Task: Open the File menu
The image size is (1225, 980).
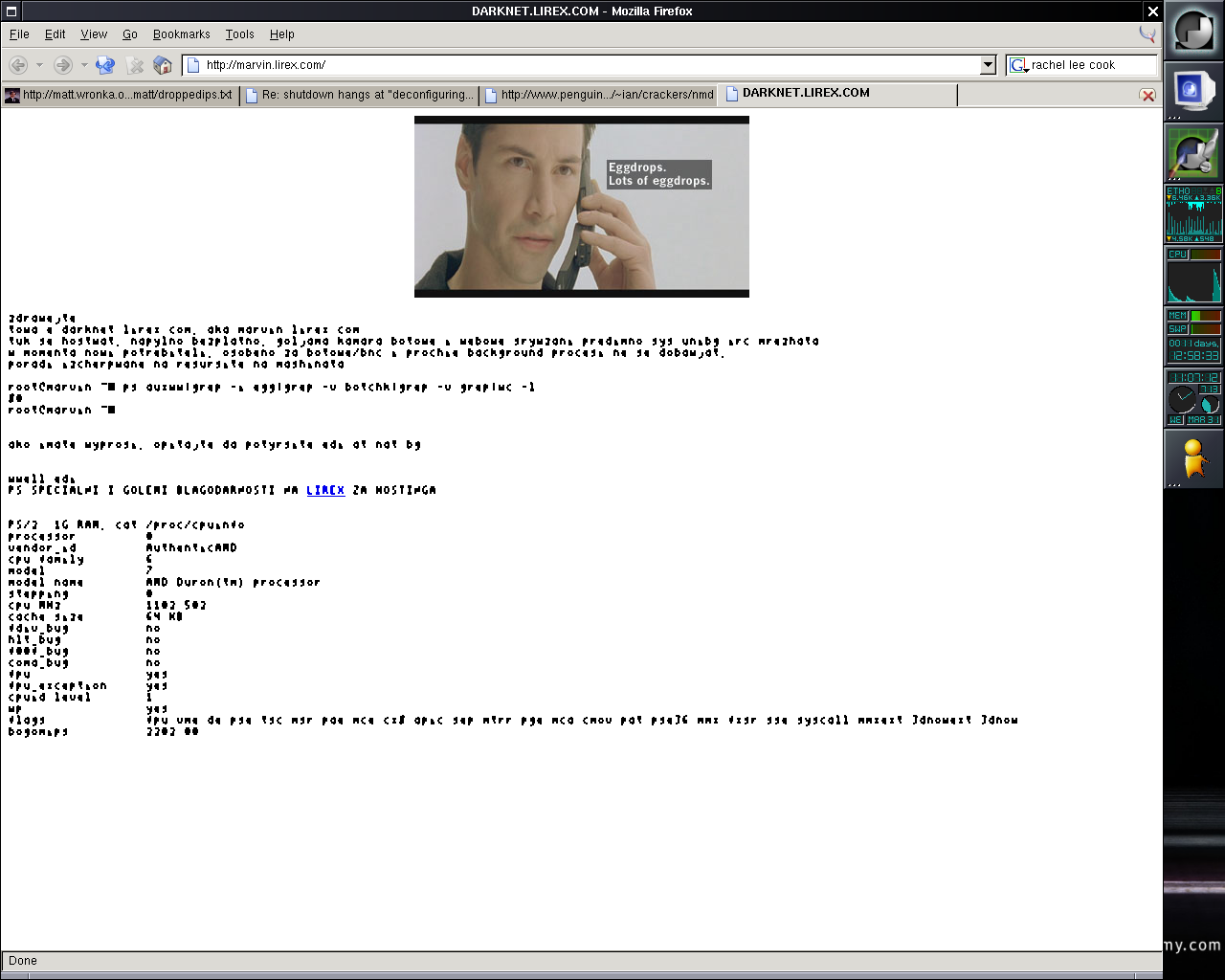Action: coord(19,34)
